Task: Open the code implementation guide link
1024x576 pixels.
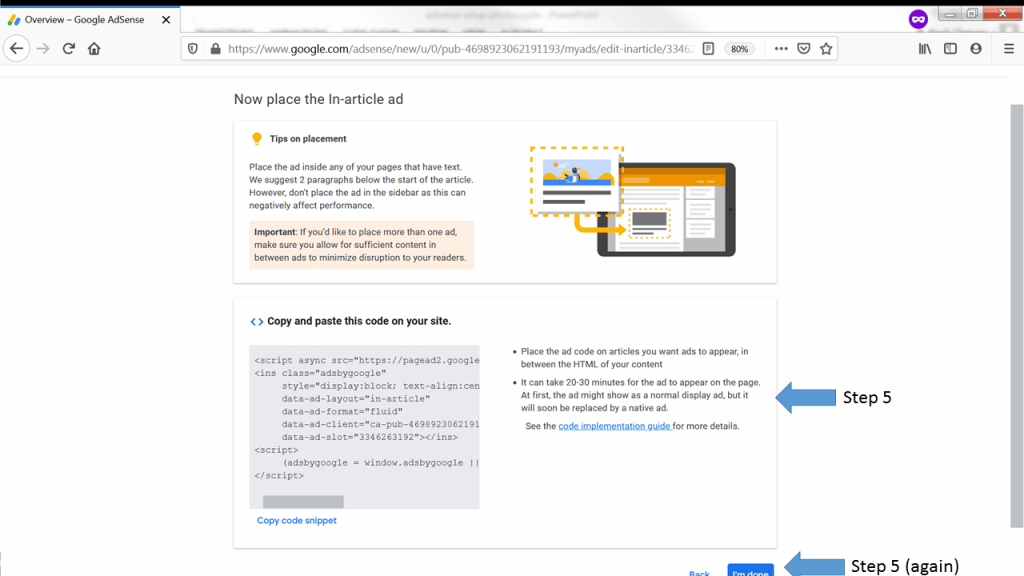Action: click(615, 426)
